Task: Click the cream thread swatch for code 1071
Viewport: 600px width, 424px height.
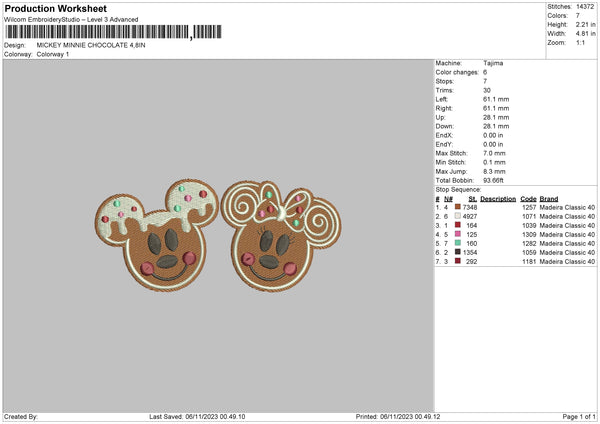Action: pos(458,216)
